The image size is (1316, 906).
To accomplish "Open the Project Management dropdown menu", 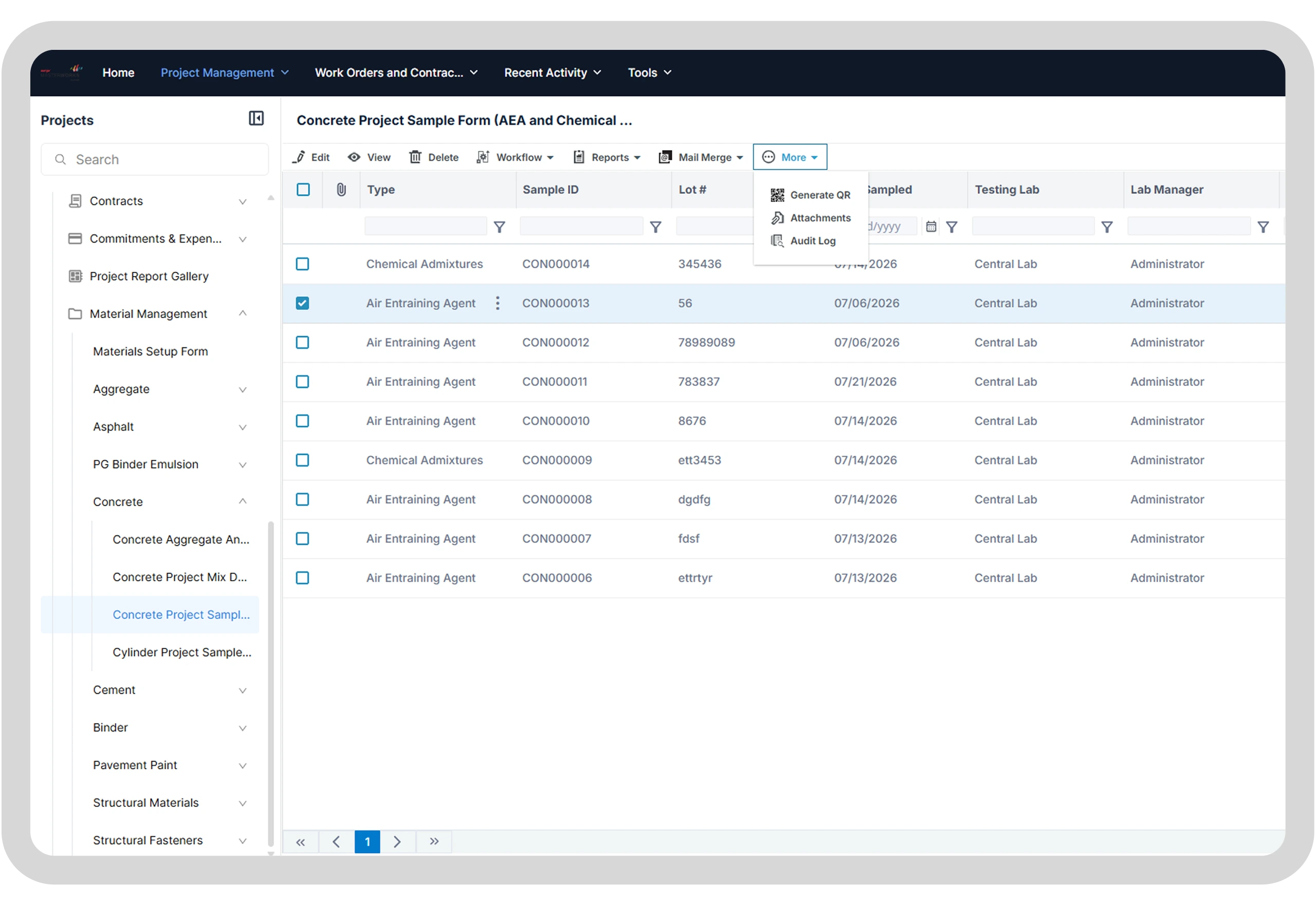I will click(225, 72).
